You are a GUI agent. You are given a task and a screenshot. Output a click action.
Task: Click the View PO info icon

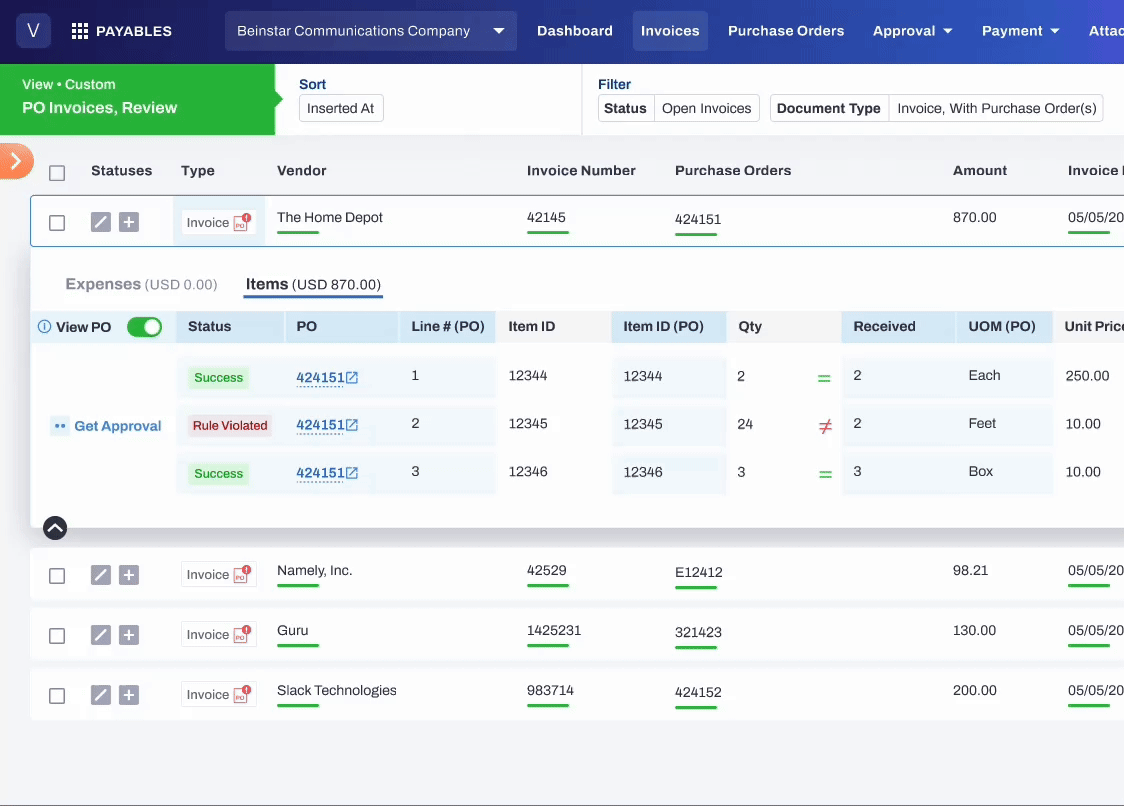point(44,327)
